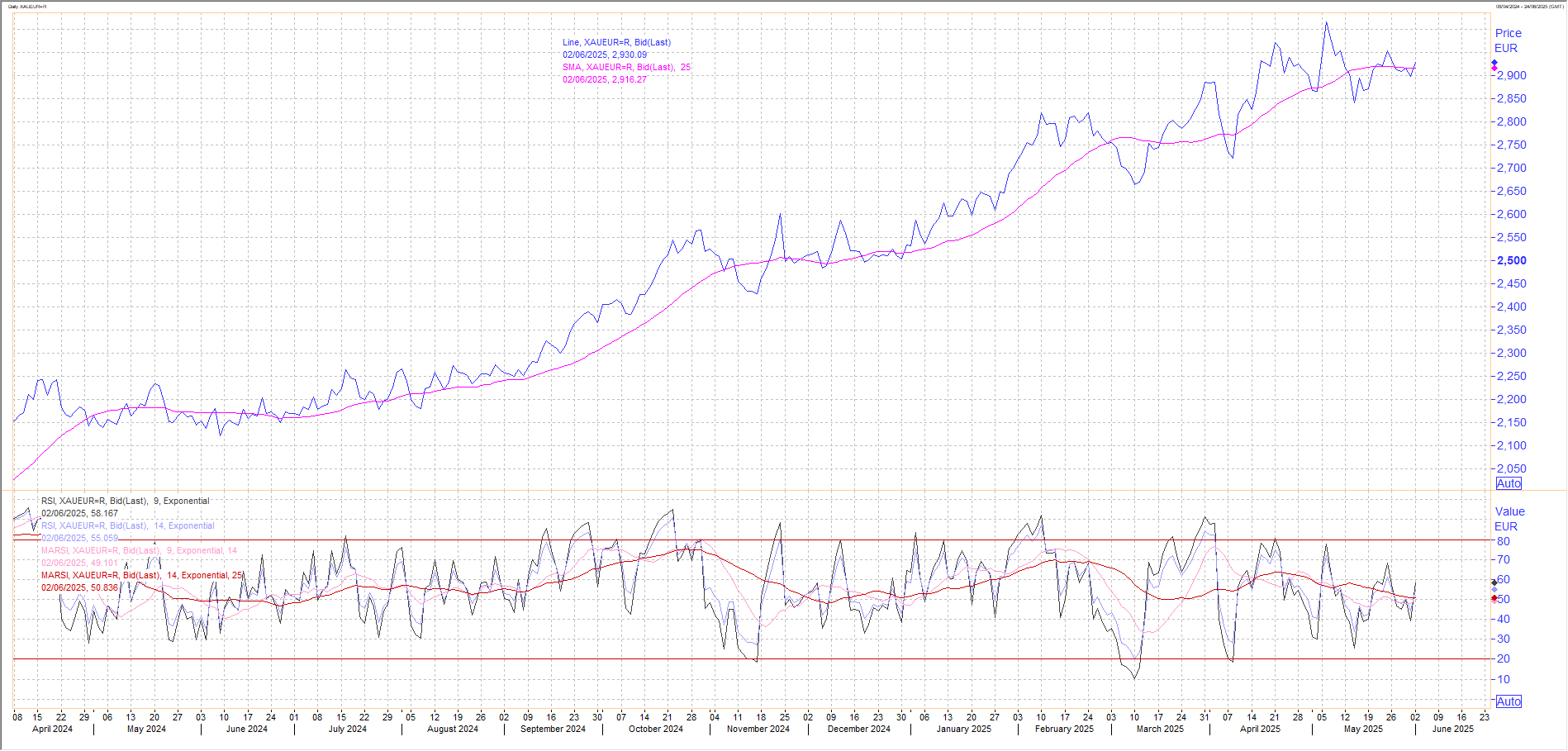Click the 70 label on the RSI axis

1504,560
